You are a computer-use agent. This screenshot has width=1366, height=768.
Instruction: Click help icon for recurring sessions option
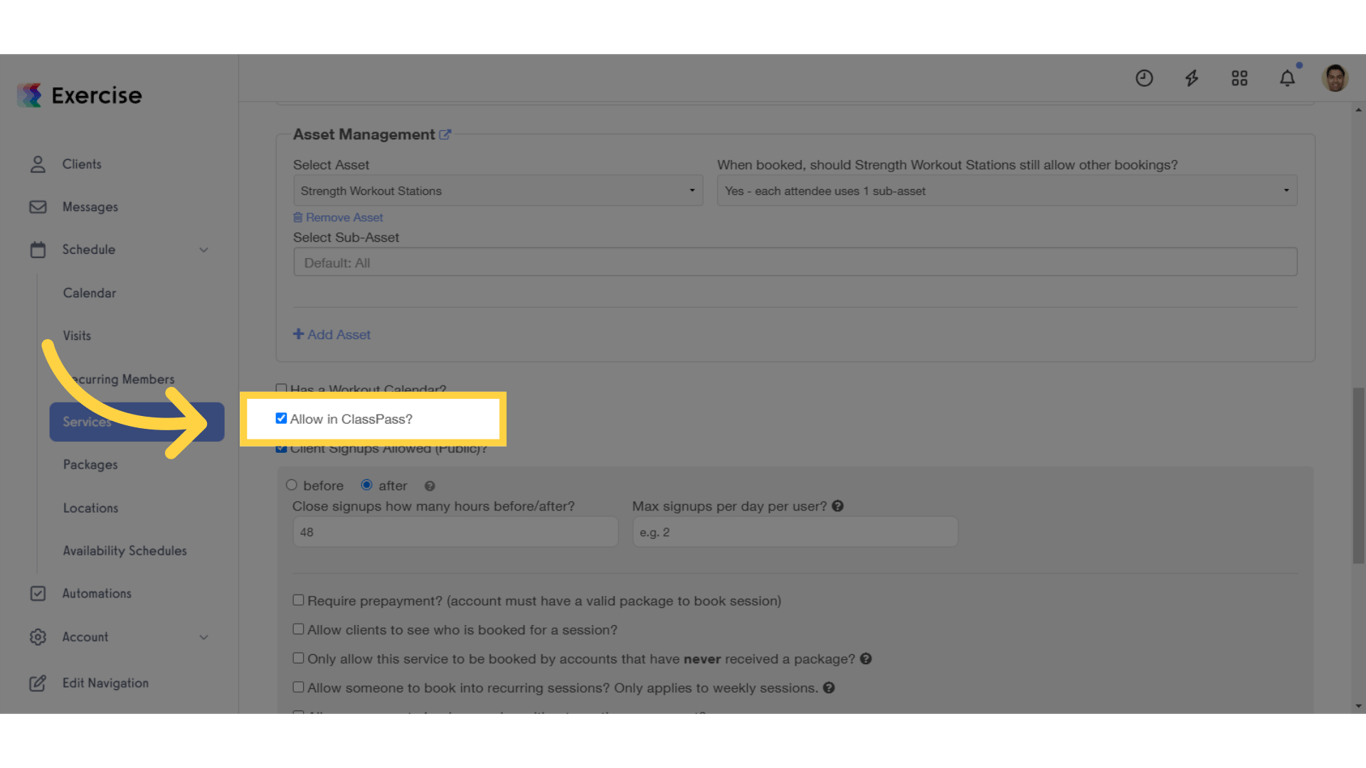tap(829, 688)
